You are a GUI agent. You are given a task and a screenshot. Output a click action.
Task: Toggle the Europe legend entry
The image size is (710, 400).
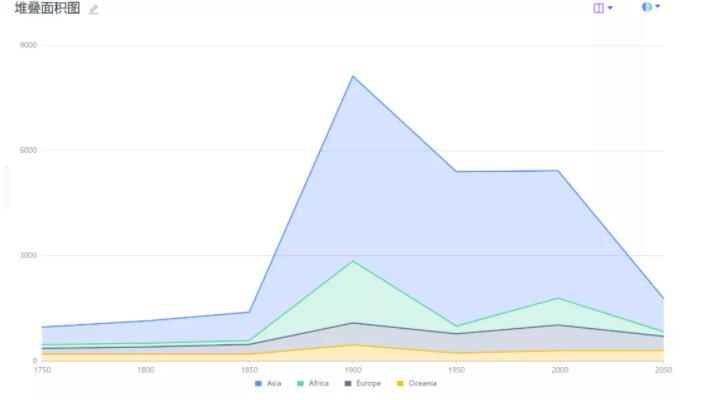pos(368,383)
